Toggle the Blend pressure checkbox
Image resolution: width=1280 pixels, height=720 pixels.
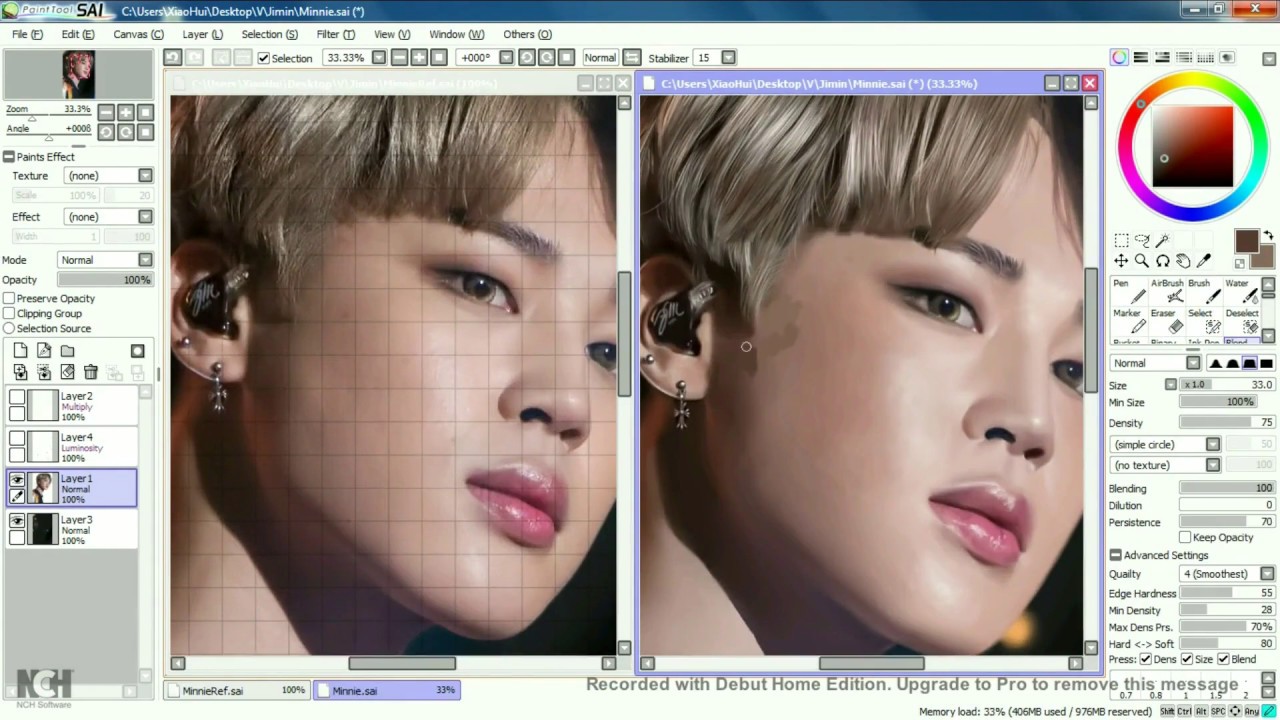coord(1223,659)
